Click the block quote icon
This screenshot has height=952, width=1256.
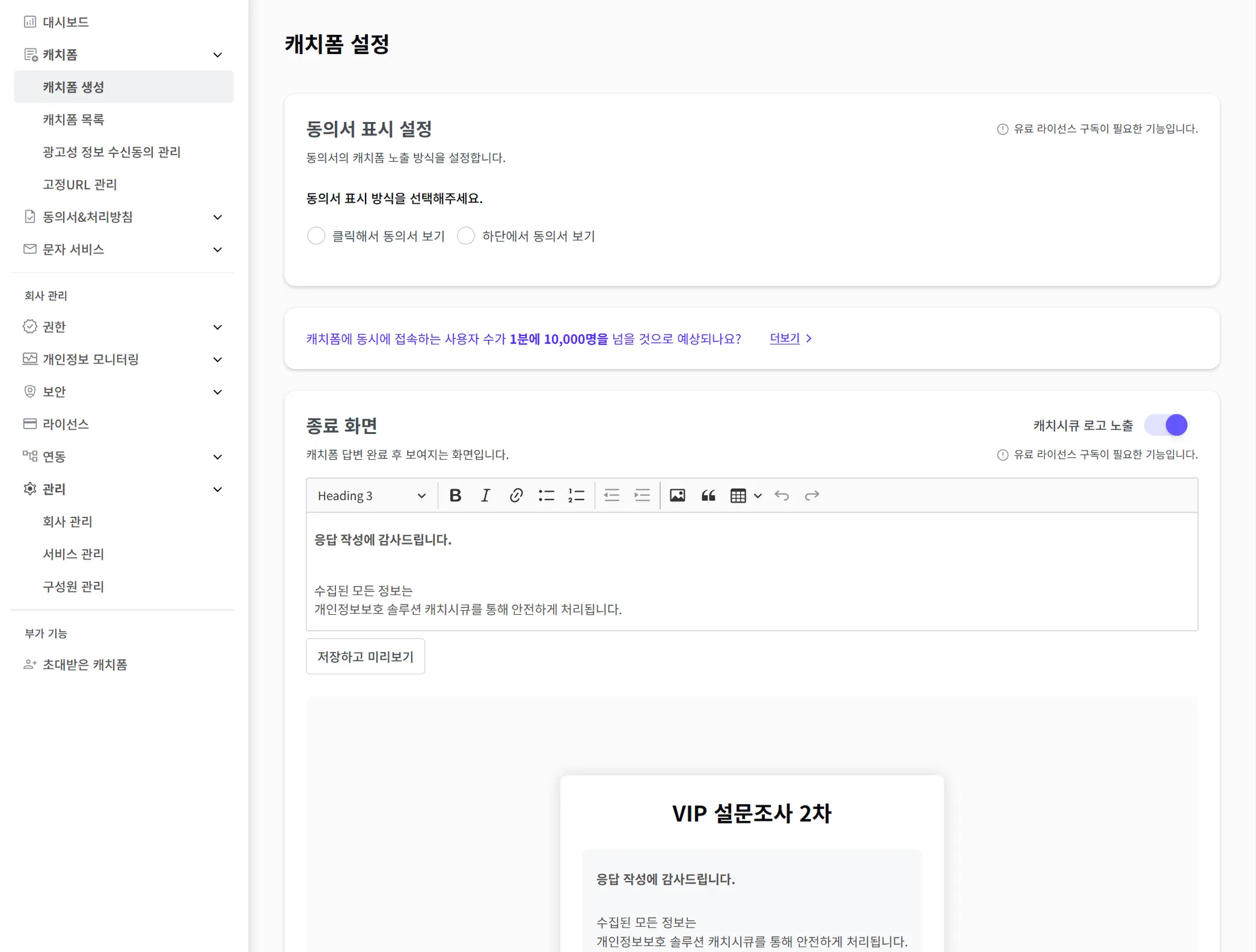click(708, 495)
